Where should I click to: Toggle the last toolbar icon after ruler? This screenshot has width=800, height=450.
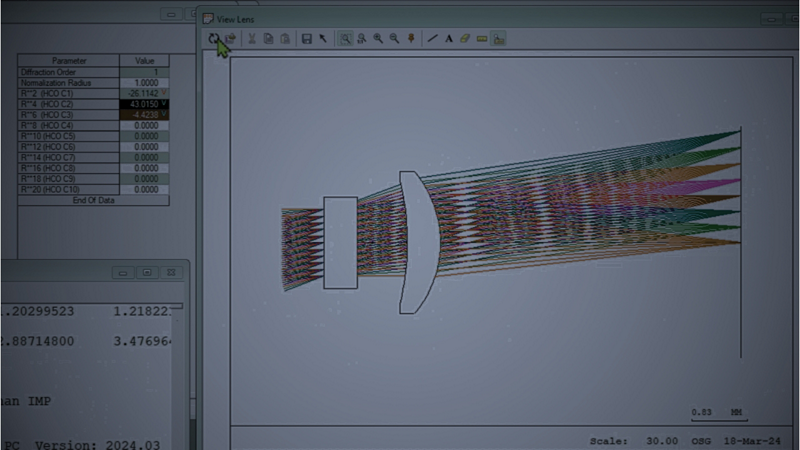click(498, 39)
